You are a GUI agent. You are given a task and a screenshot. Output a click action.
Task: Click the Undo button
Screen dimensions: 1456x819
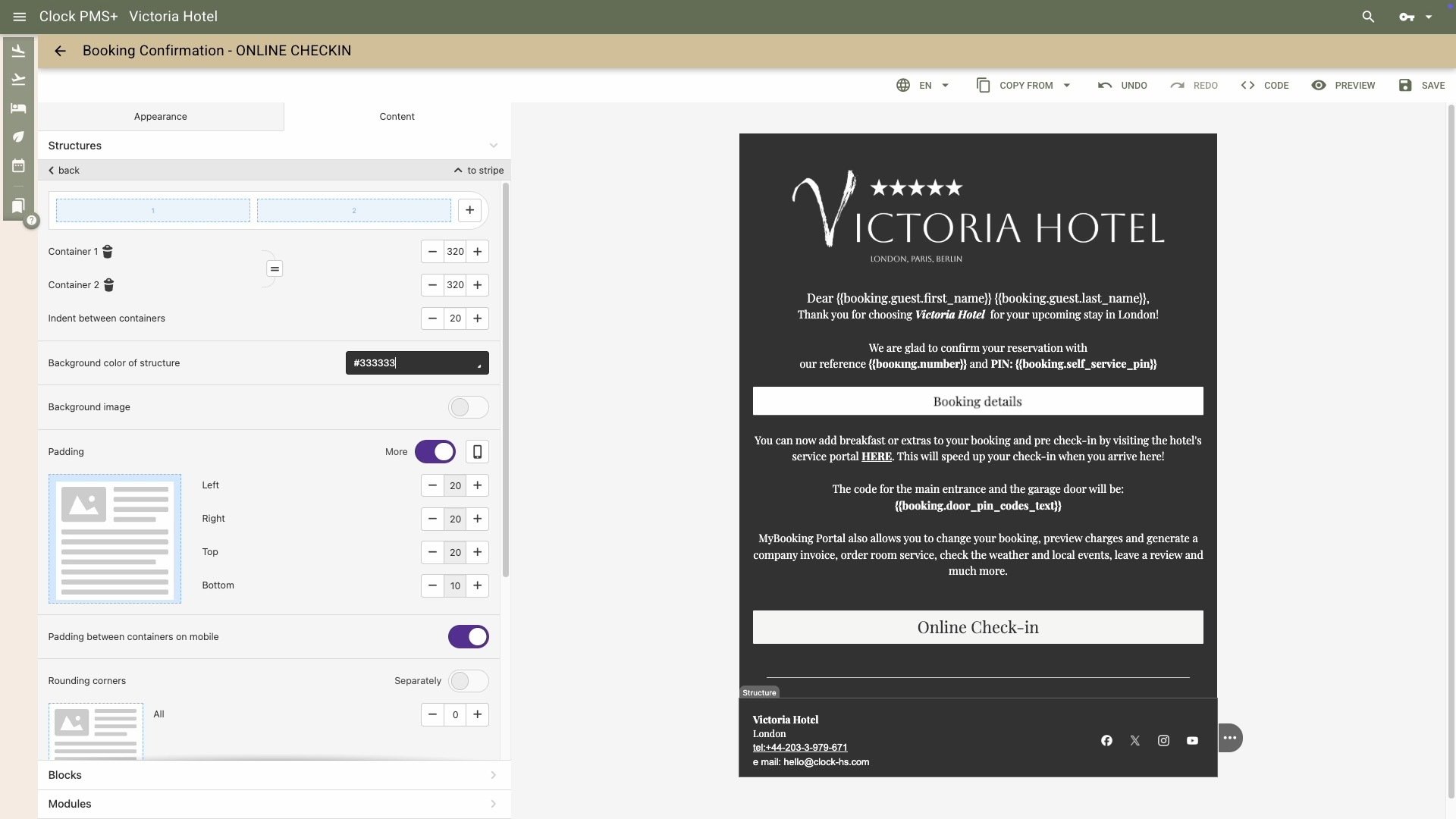pyautogui.click(x=1122, y=86)
